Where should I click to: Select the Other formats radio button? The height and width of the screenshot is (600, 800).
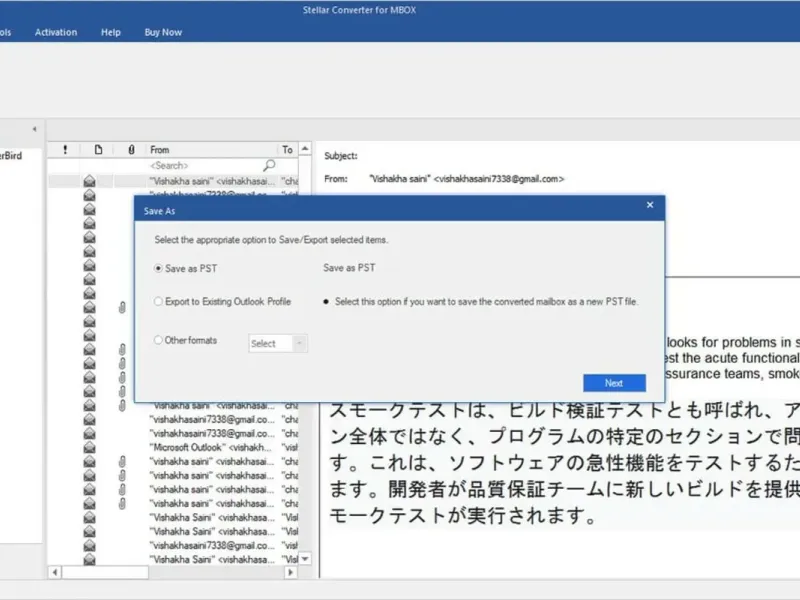(158, 340)
